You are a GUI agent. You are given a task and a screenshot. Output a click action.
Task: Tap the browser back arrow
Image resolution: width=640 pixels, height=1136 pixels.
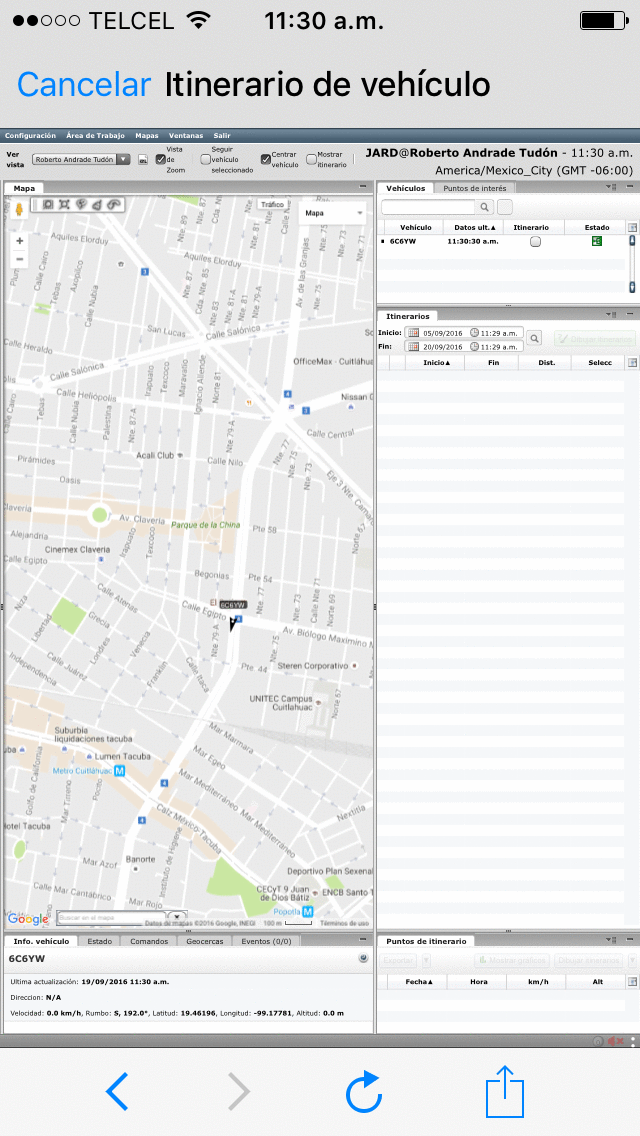point(117,1091)
